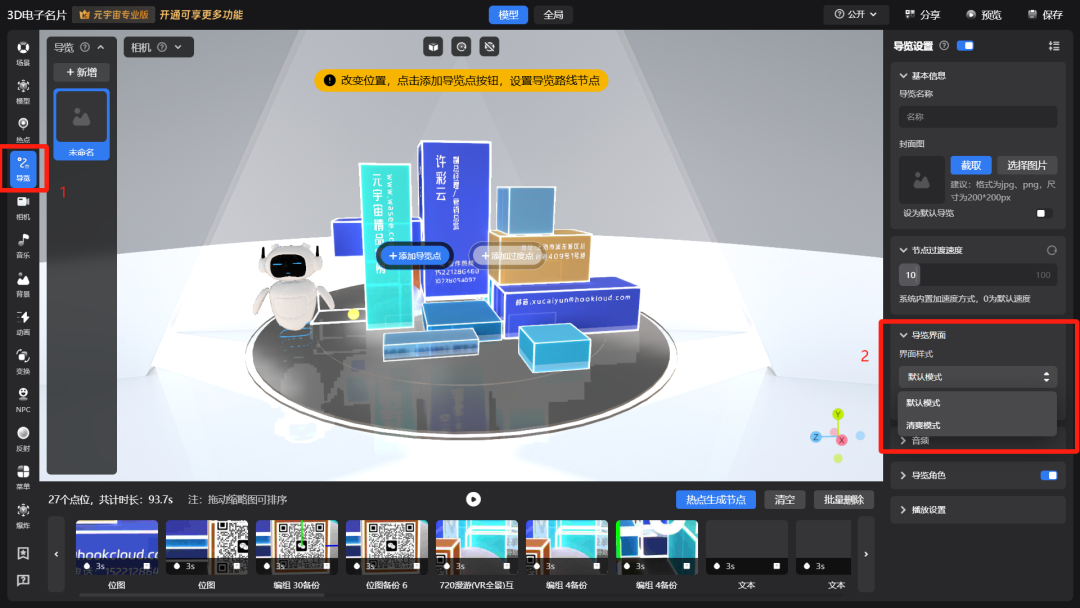Open the 动画 animation tool
Image resolution: width=1080 pixels, height=608 pixels.
(23, 323)
